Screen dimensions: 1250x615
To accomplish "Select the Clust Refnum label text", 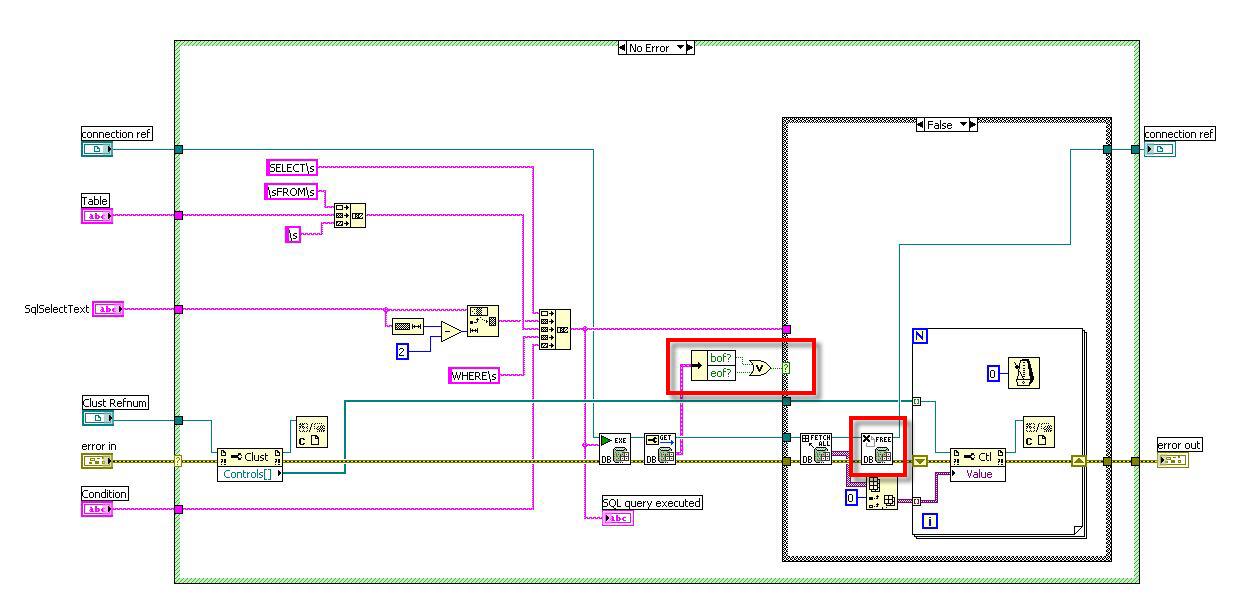I will click(x=115, y=403).
